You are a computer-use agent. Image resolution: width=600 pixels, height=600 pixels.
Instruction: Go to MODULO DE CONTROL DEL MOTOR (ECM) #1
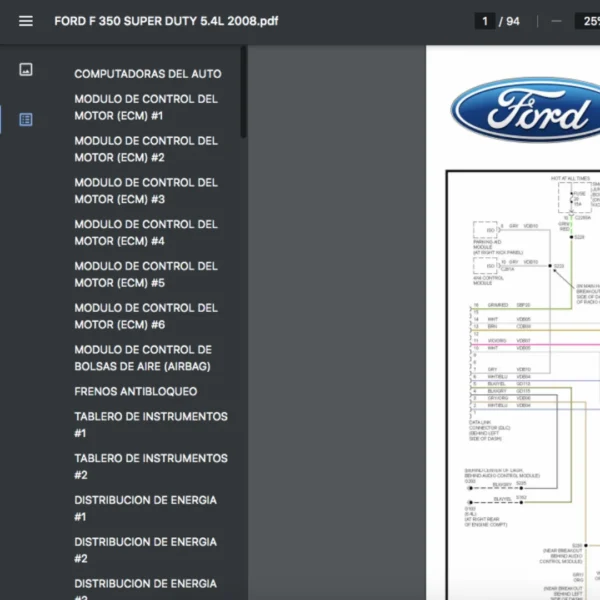pyautogui.click(x=146, y=108)
